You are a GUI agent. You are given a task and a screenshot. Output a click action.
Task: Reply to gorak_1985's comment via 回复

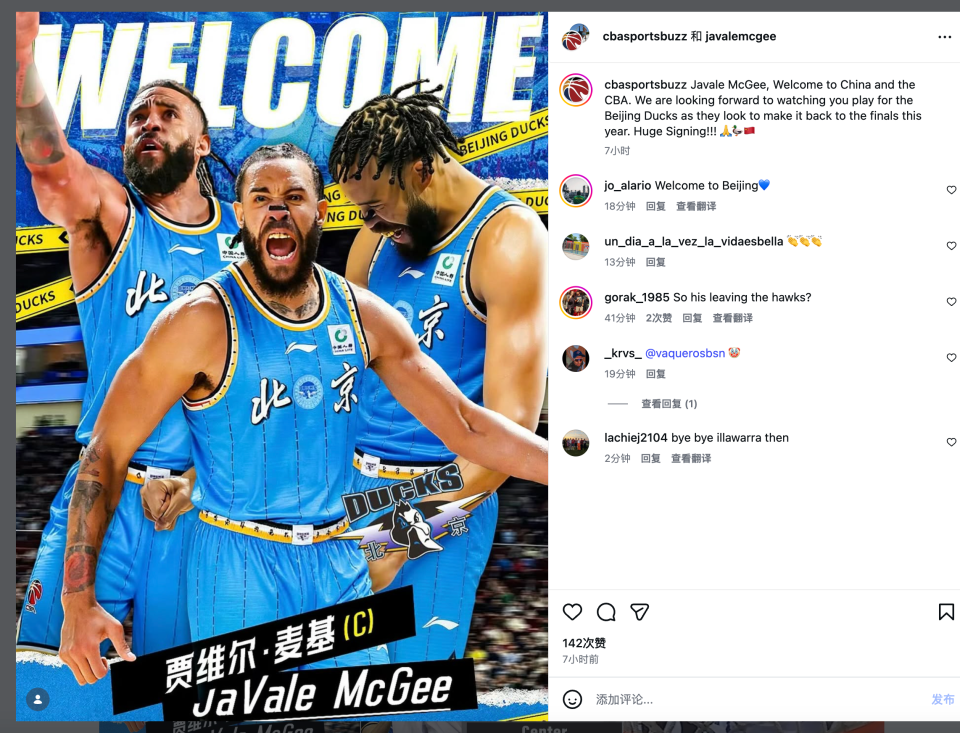pyautogui.click(x=692, y=318)
